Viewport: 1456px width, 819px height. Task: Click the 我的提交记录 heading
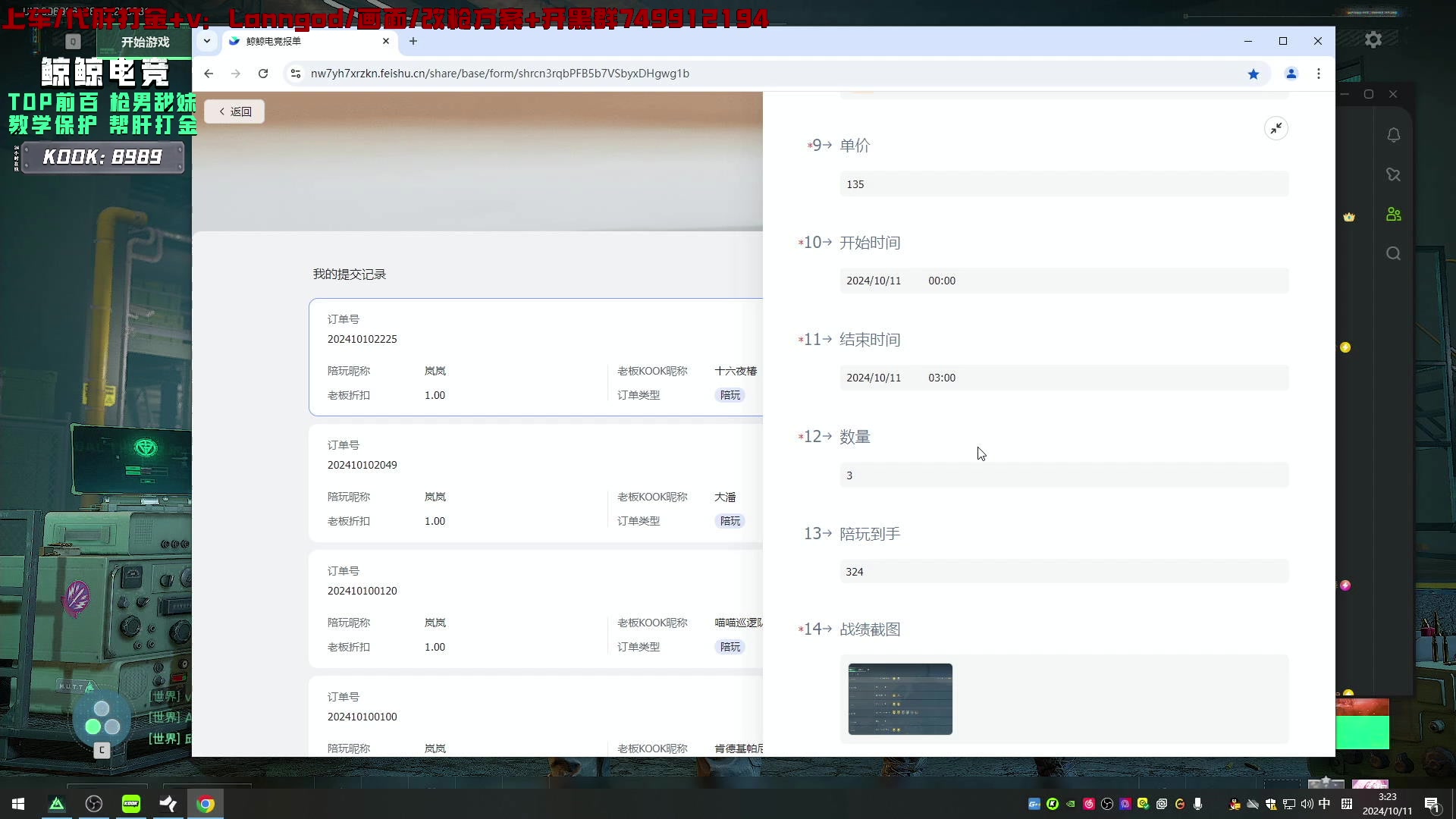click(x=350, y=275)
